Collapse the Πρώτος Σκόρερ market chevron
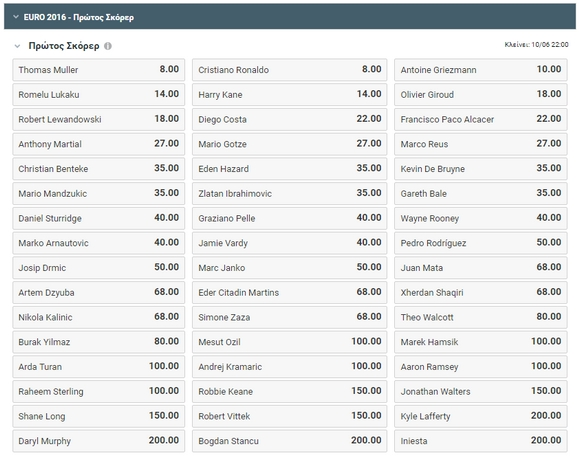 [17, 46]
